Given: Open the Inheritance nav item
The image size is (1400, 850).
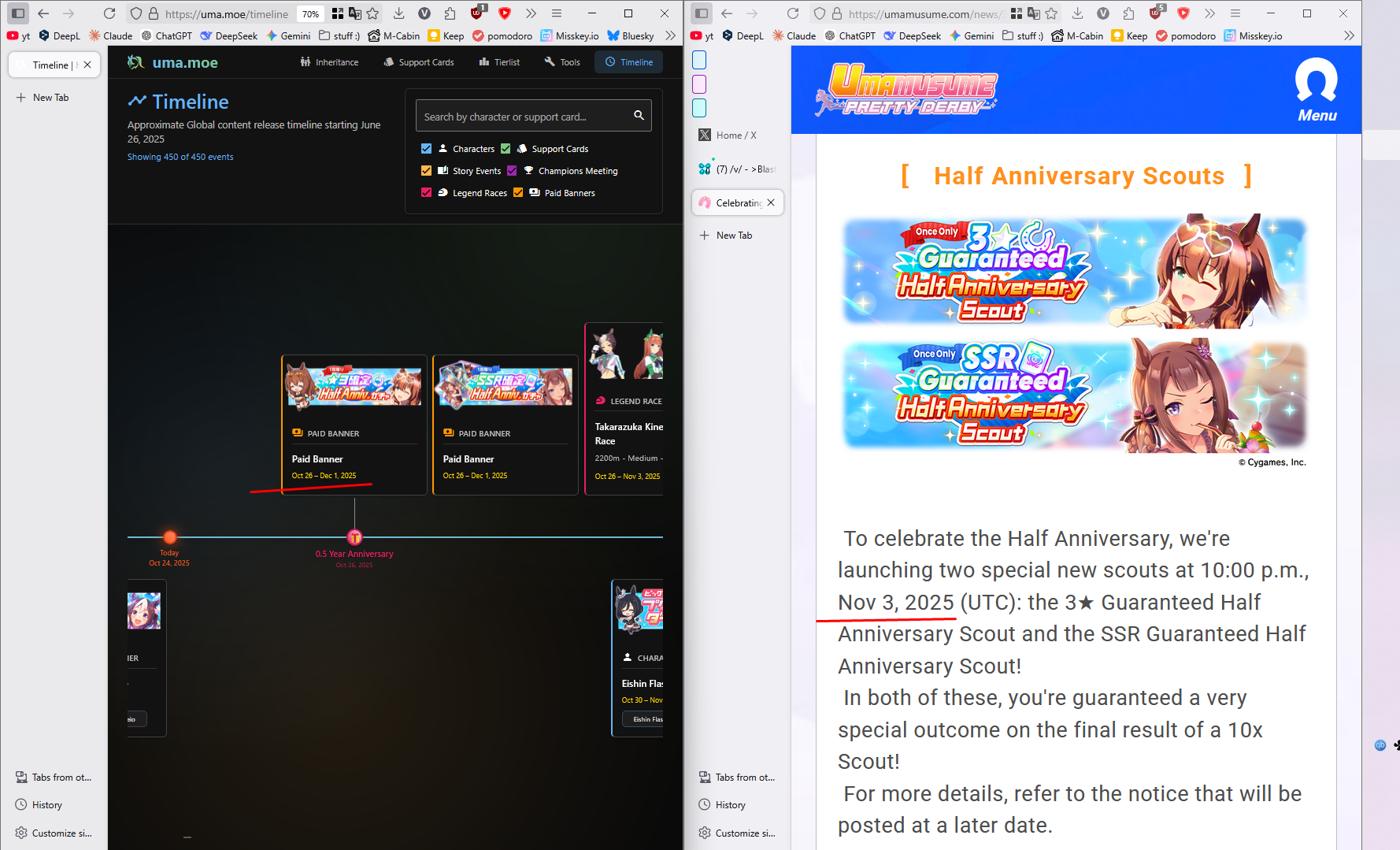Looking at the screenshot, I should [329, 62].
